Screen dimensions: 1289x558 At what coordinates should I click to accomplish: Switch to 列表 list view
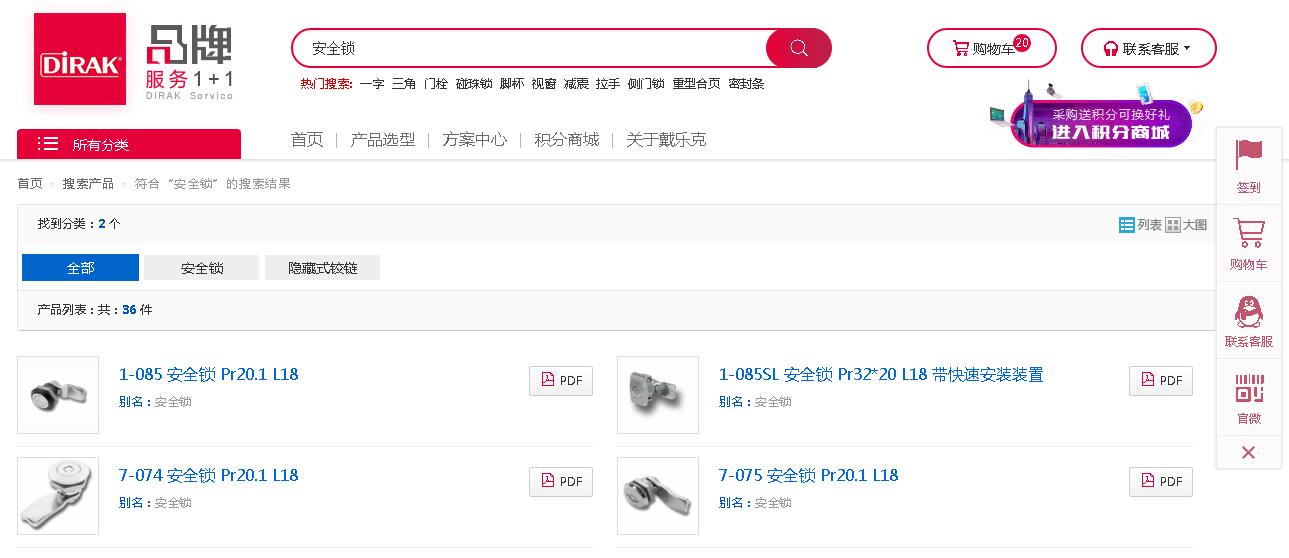click(1140, 225)
